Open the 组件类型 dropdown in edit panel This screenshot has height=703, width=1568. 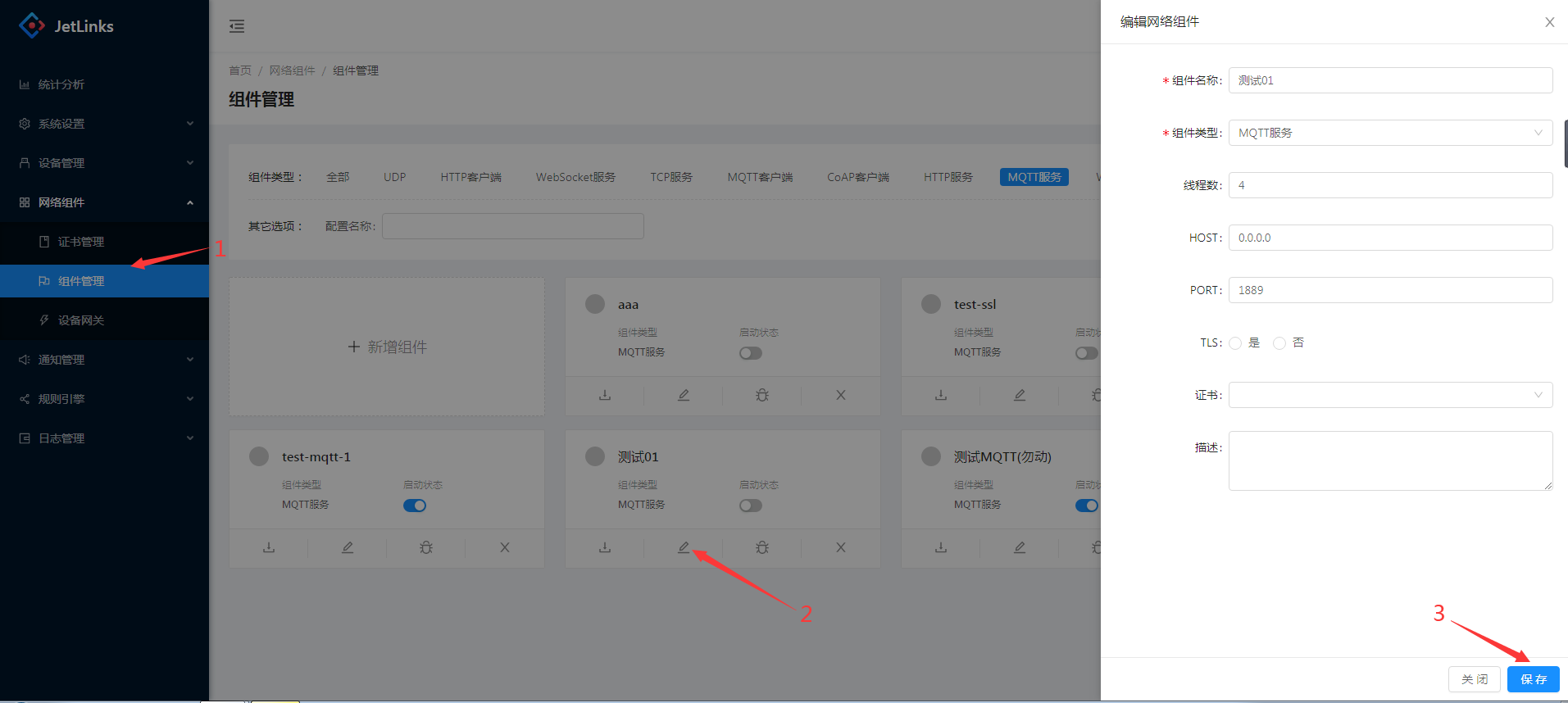click(1389, 133)
